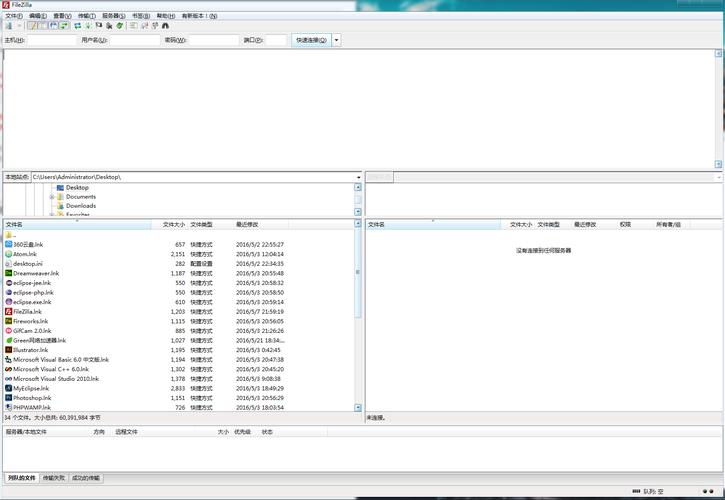
Task: Open the 有新版本!(N) menu
Action: (x=199, y=16)
